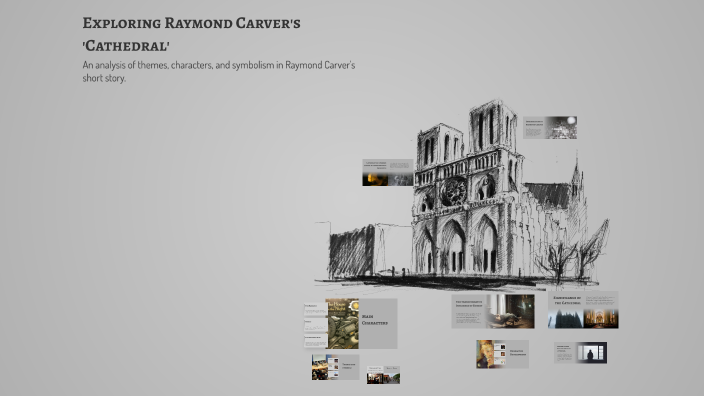Open the slide thumbnail with the glowing moon image
Viewport: 704px width, 396px height.
[550, 128]
